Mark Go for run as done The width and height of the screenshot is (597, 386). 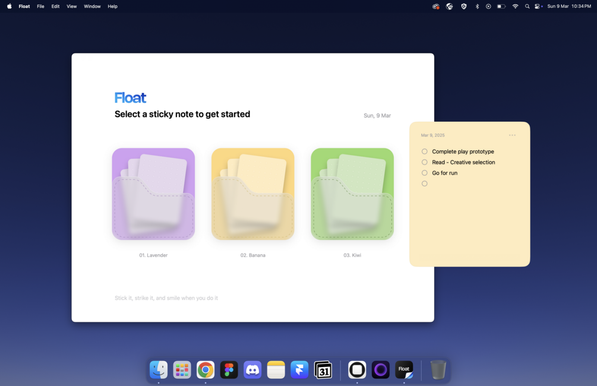(x=425, y=172)
